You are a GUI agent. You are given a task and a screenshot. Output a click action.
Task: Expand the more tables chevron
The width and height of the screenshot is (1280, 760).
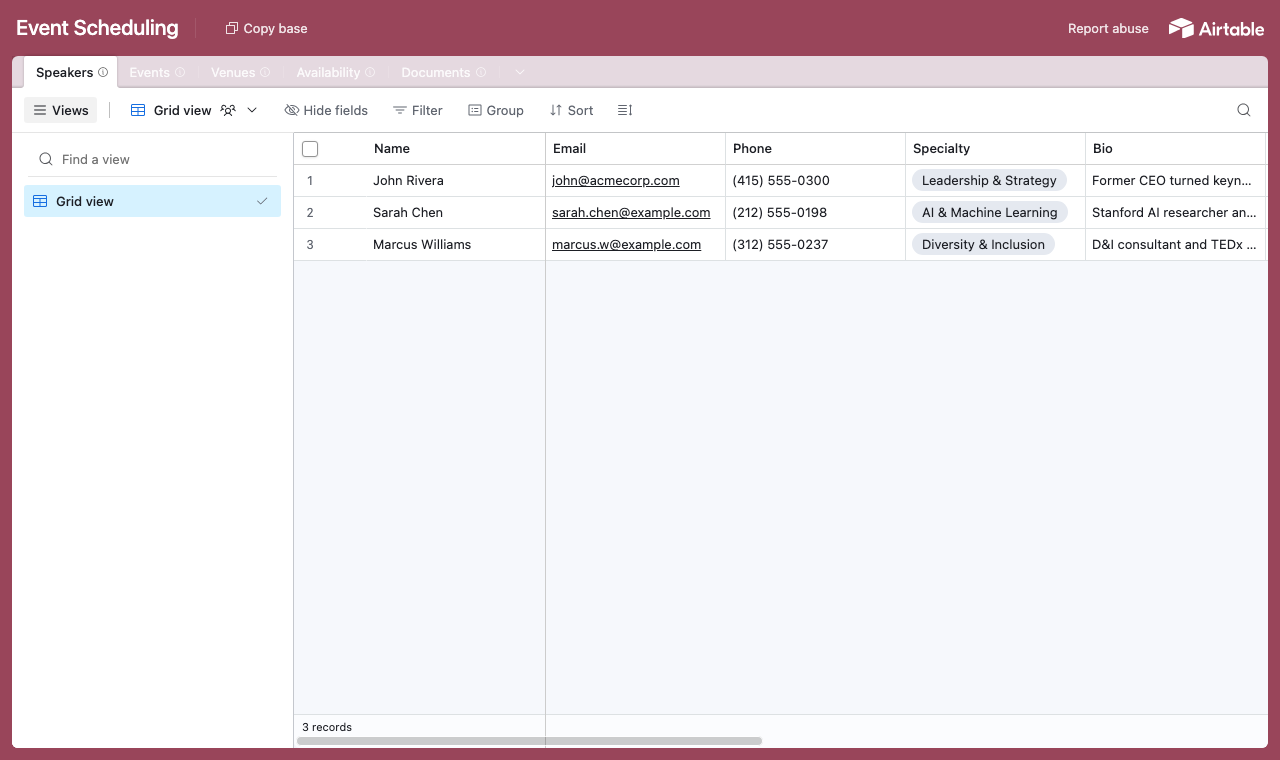pyautogui.click(x=520, y=72)
